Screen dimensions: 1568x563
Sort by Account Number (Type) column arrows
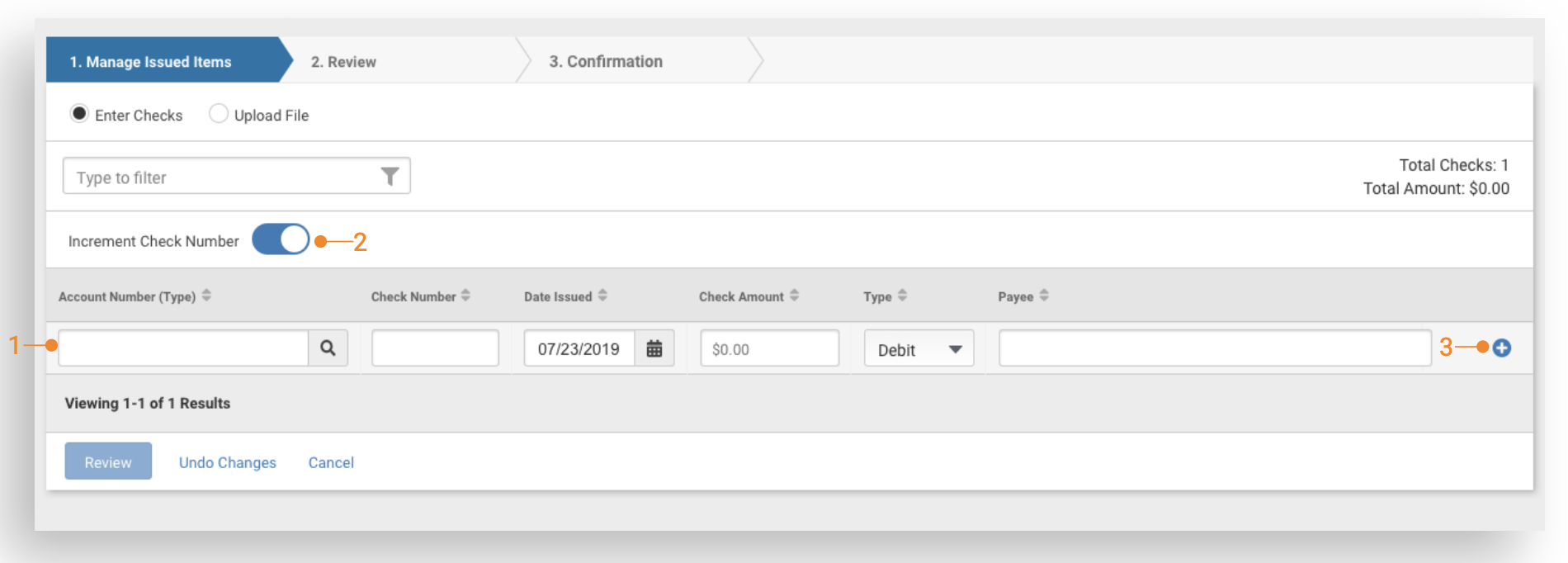coord(206,296)
